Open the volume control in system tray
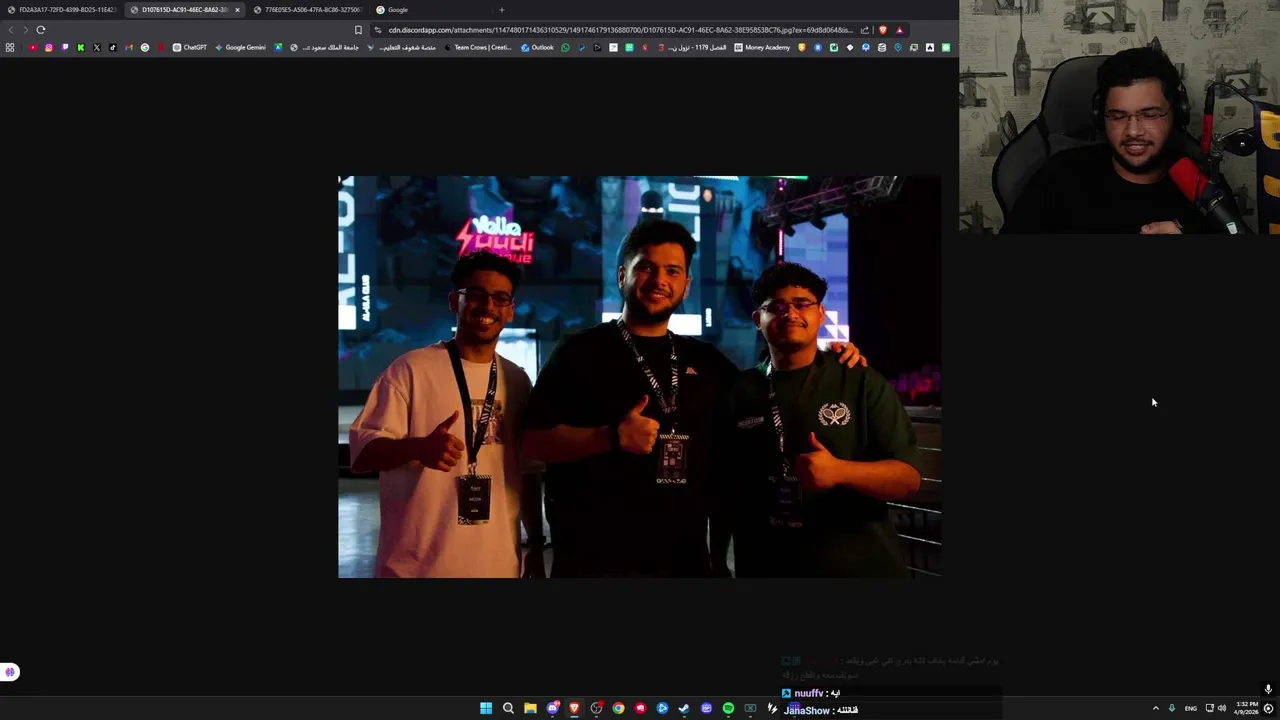 click(x=1222, y=708)
